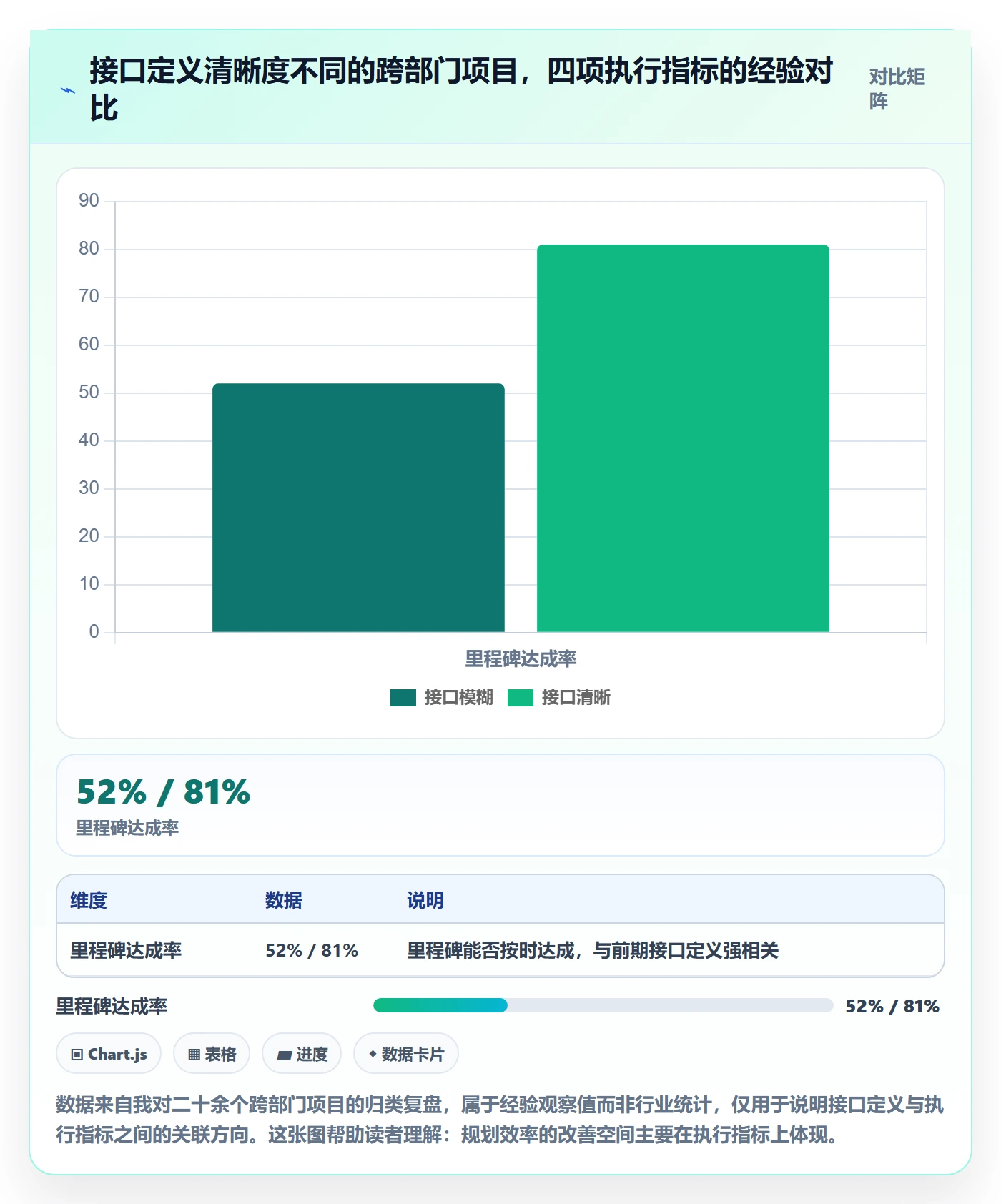Viewport: 1001px width, 1204px height.
Task: Click the 说明 column header
Action: pyautogui.click(x=425, y=900)
